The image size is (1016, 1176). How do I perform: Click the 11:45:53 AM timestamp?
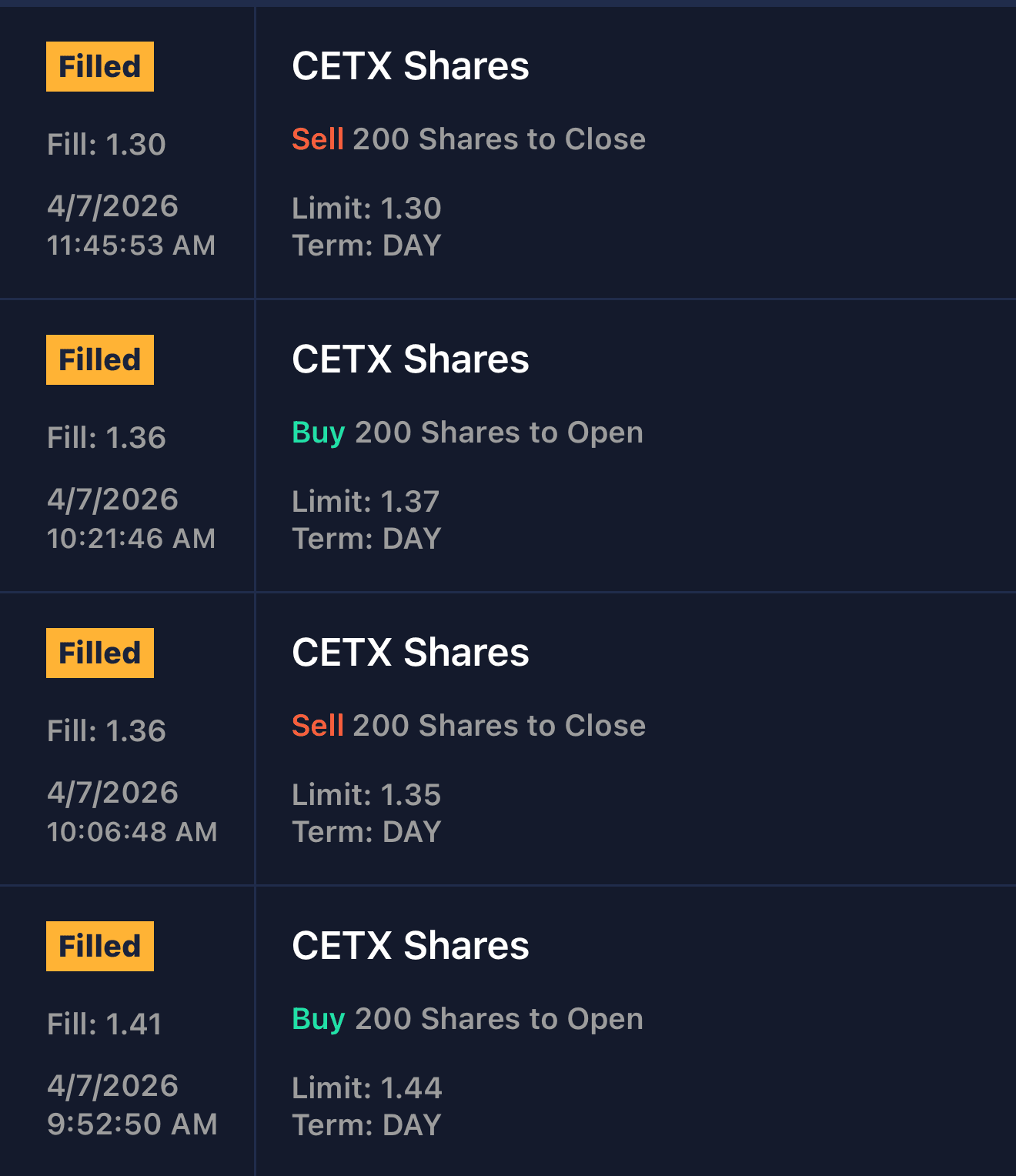(131, 246)
